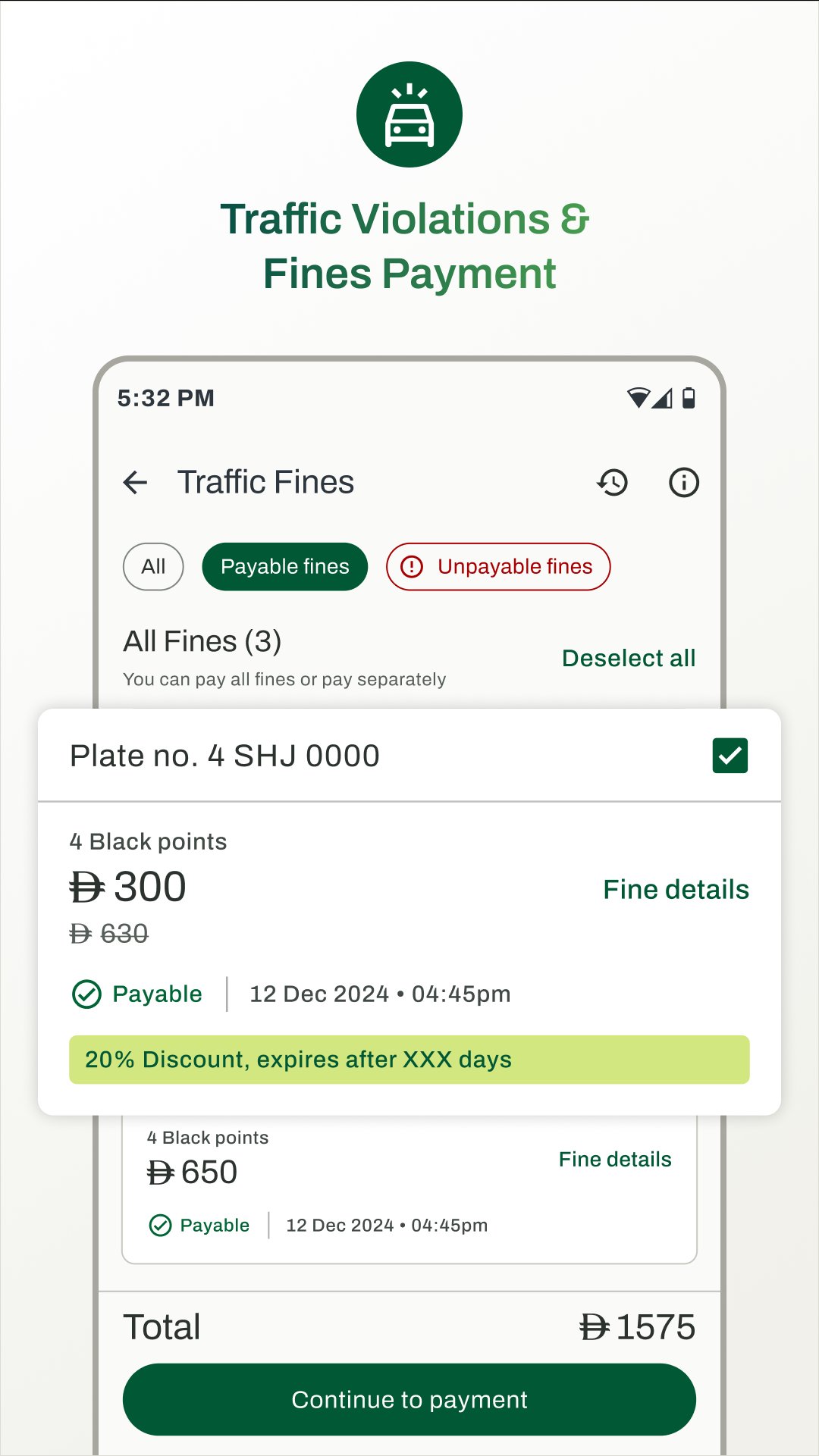Viewport: 819px width, 1456px height.
Task: Tap the 20% Discount expiry banner
Action: tap(409, 1060)
